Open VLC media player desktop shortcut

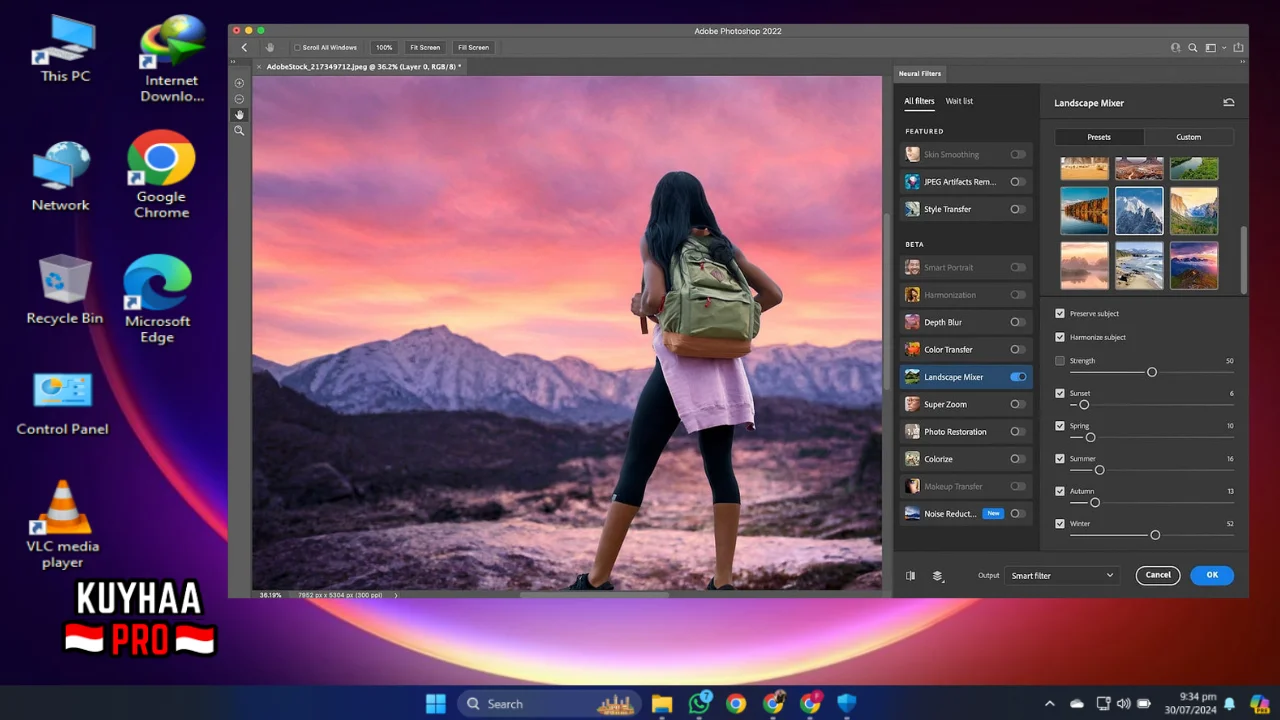click(62, 524)
